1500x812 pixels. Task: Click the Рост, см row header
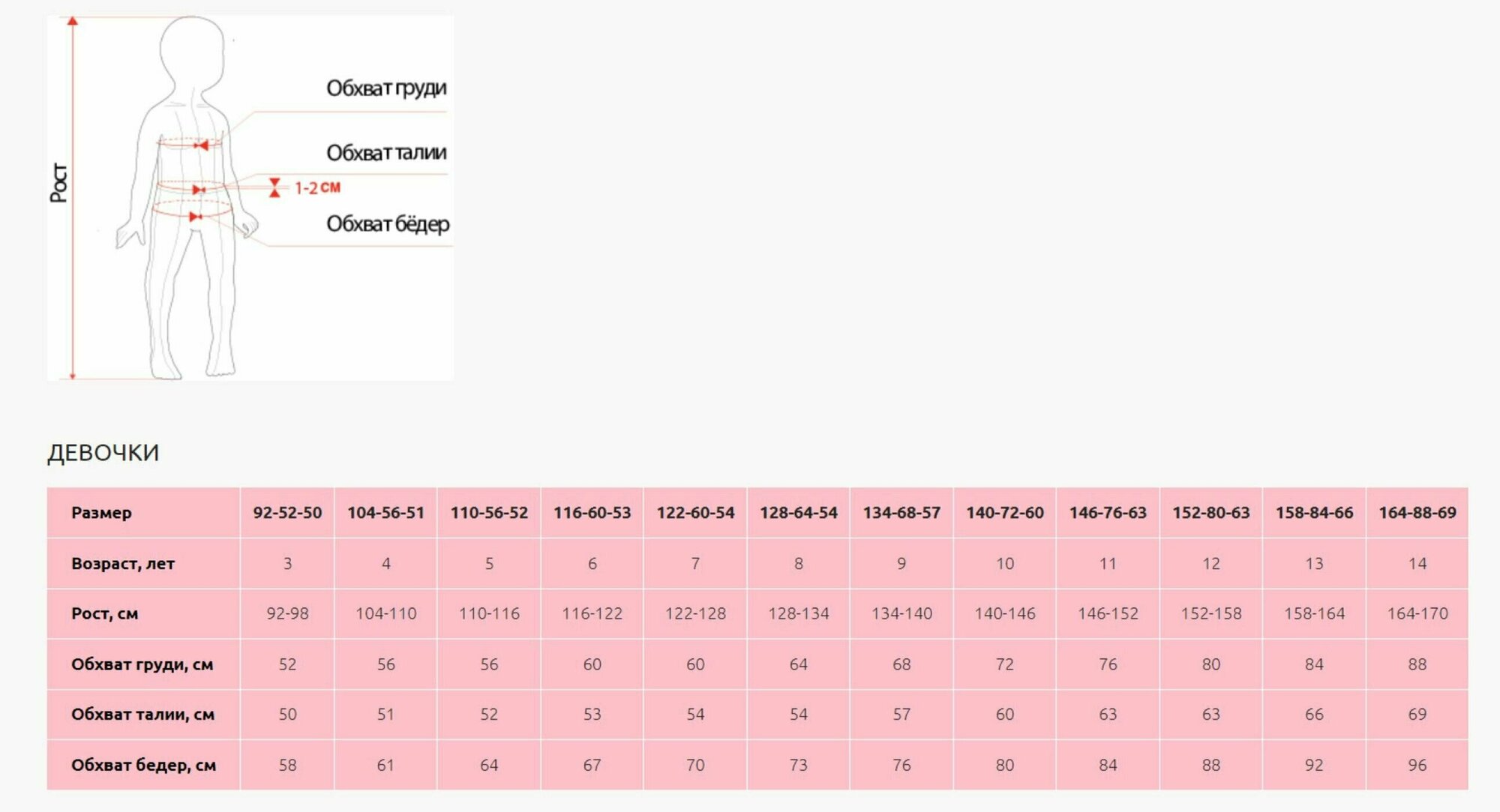(x=104, y=613)
